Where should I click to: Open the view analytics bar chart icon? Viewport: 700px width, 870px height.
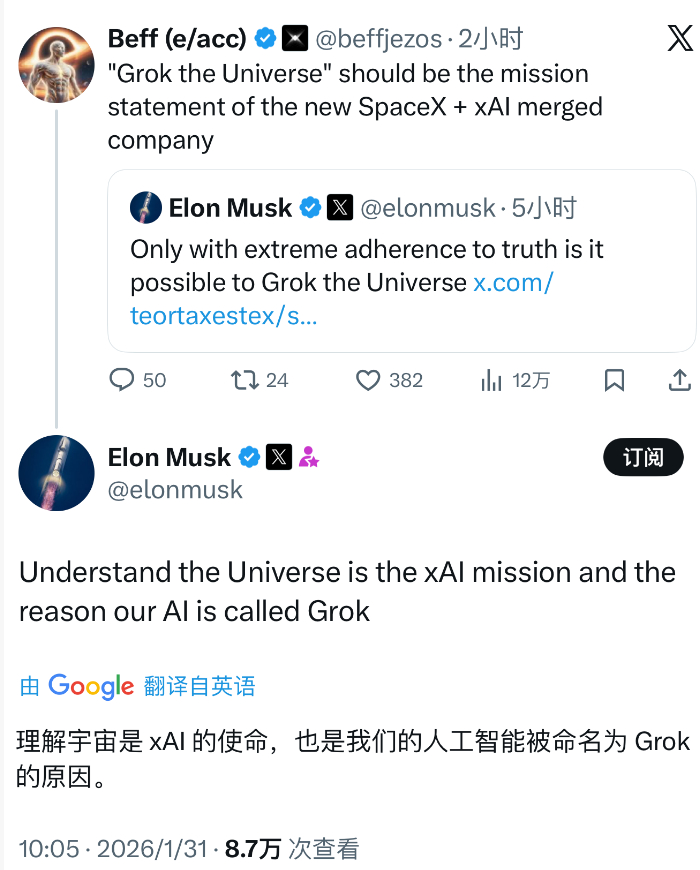[x=491, y=380]
